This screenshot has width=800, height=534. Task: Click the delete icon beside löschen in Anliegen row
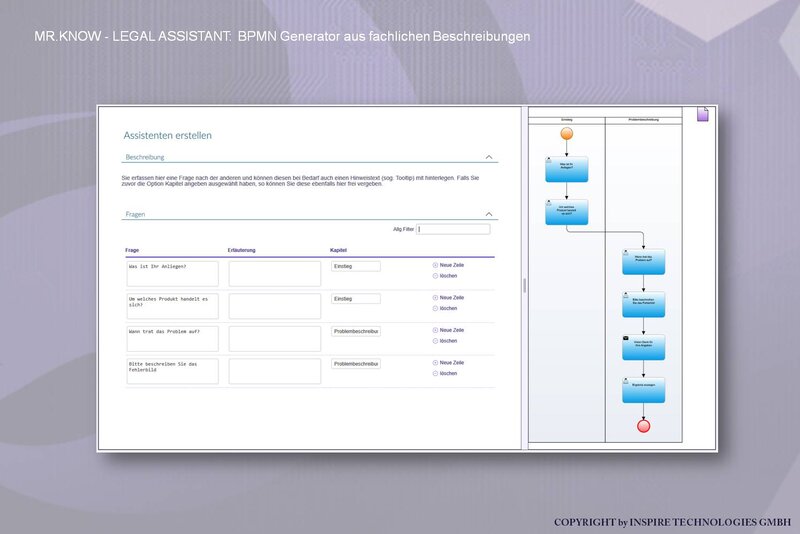(x=435, y=276)
